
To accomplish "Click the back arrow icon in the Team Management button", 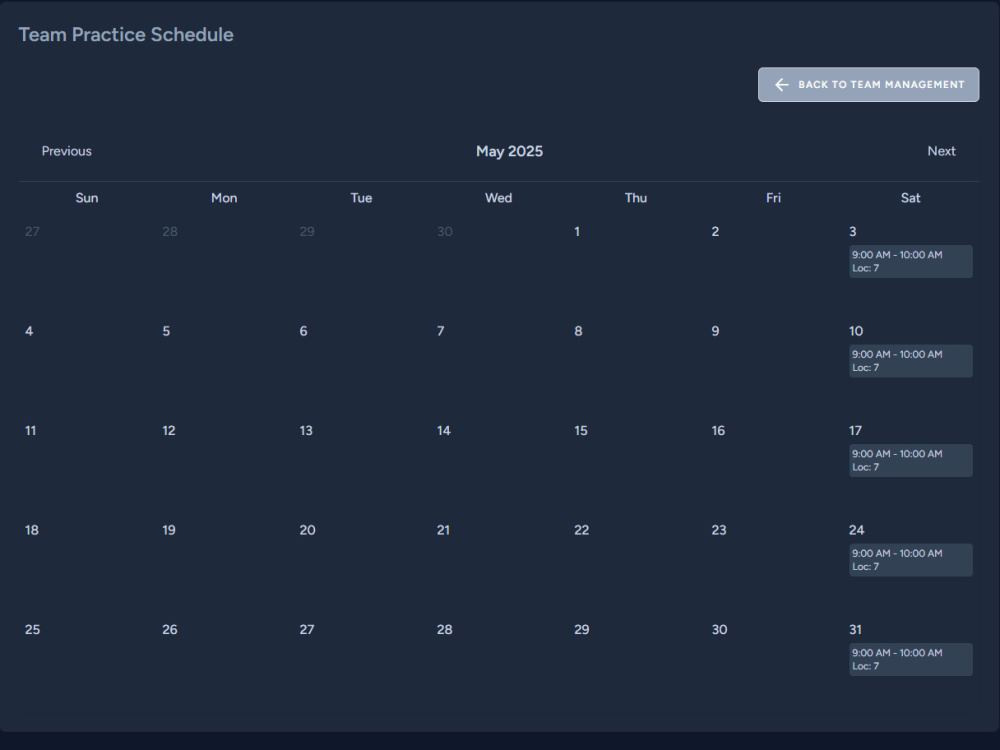I will pyautogui.click(x=781, y=85).
